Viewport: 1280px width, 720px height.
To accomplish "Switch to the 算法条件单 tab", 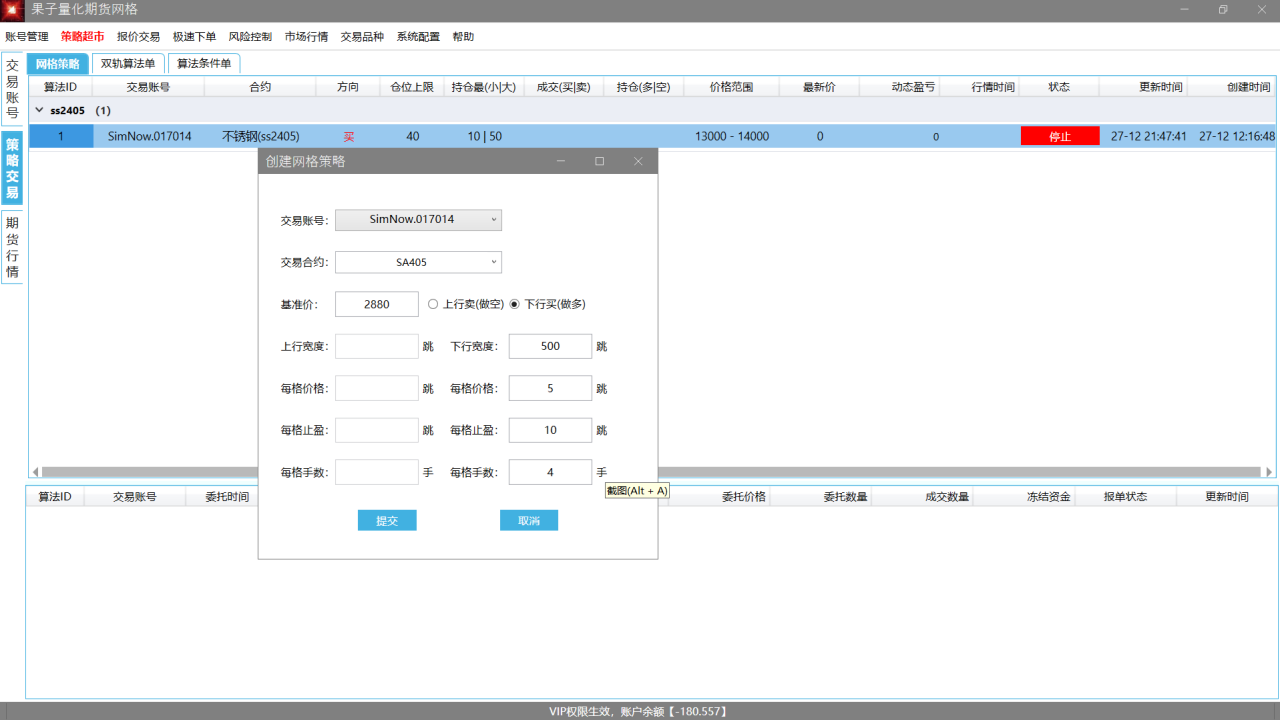I will tap(203, 62).
